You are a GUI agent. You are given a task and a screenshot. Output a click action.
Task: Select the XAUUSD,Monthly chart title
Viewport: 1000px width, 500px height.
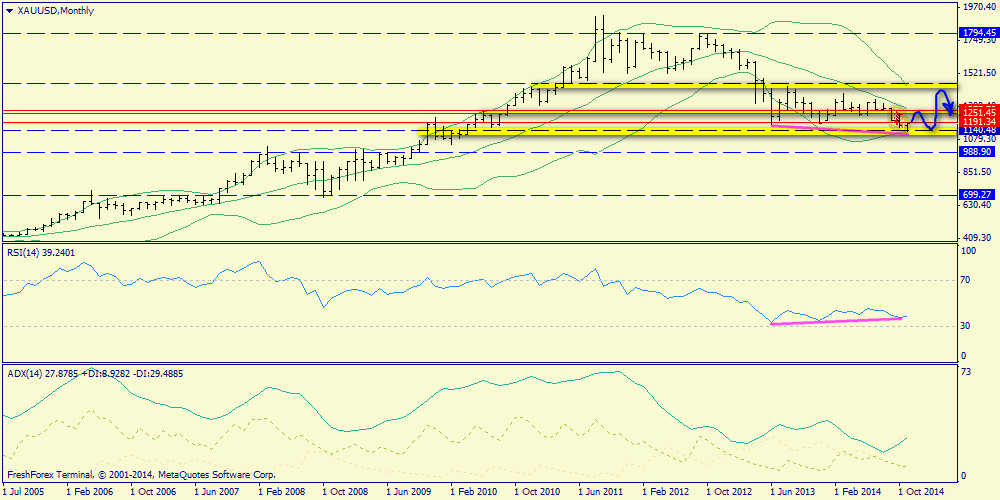[x=52, y=10]
